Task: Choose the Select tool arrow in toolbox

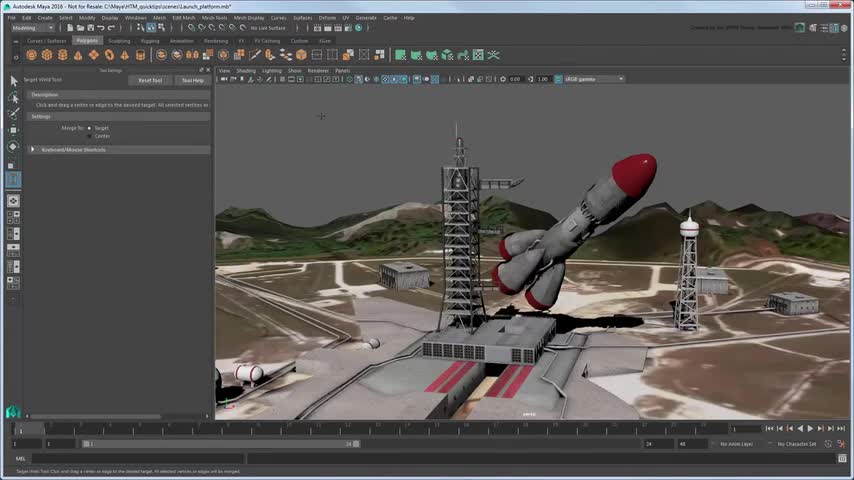Action: tap(13, 80)
